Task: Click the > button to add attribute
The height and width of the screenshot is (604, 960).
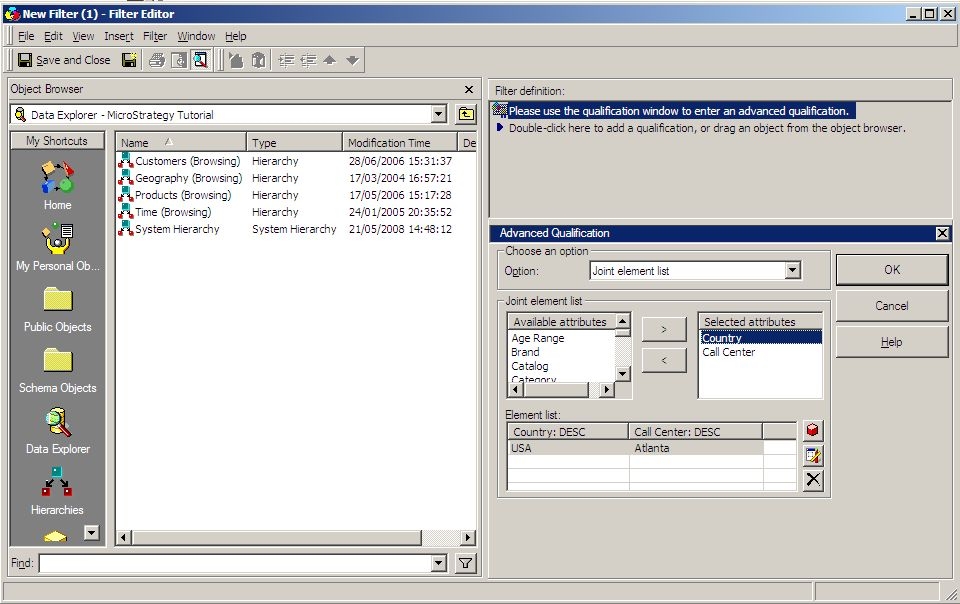Action: [x=663, y=328]
